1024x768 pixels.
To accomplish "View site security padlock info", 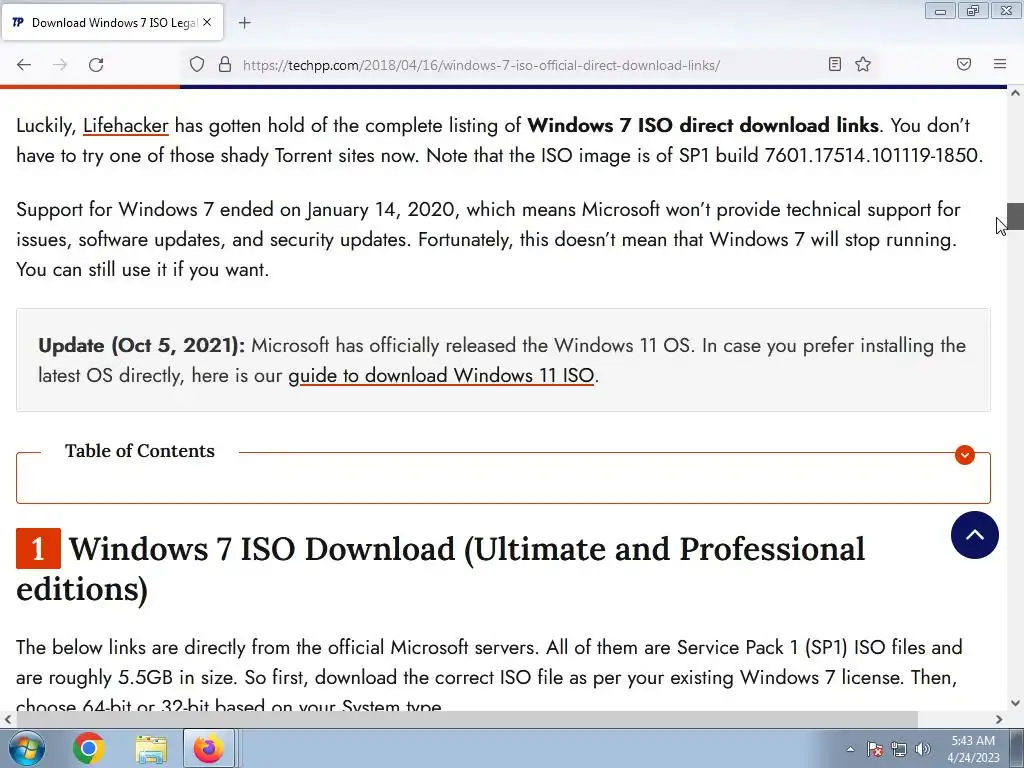I will tap(225, 65).
